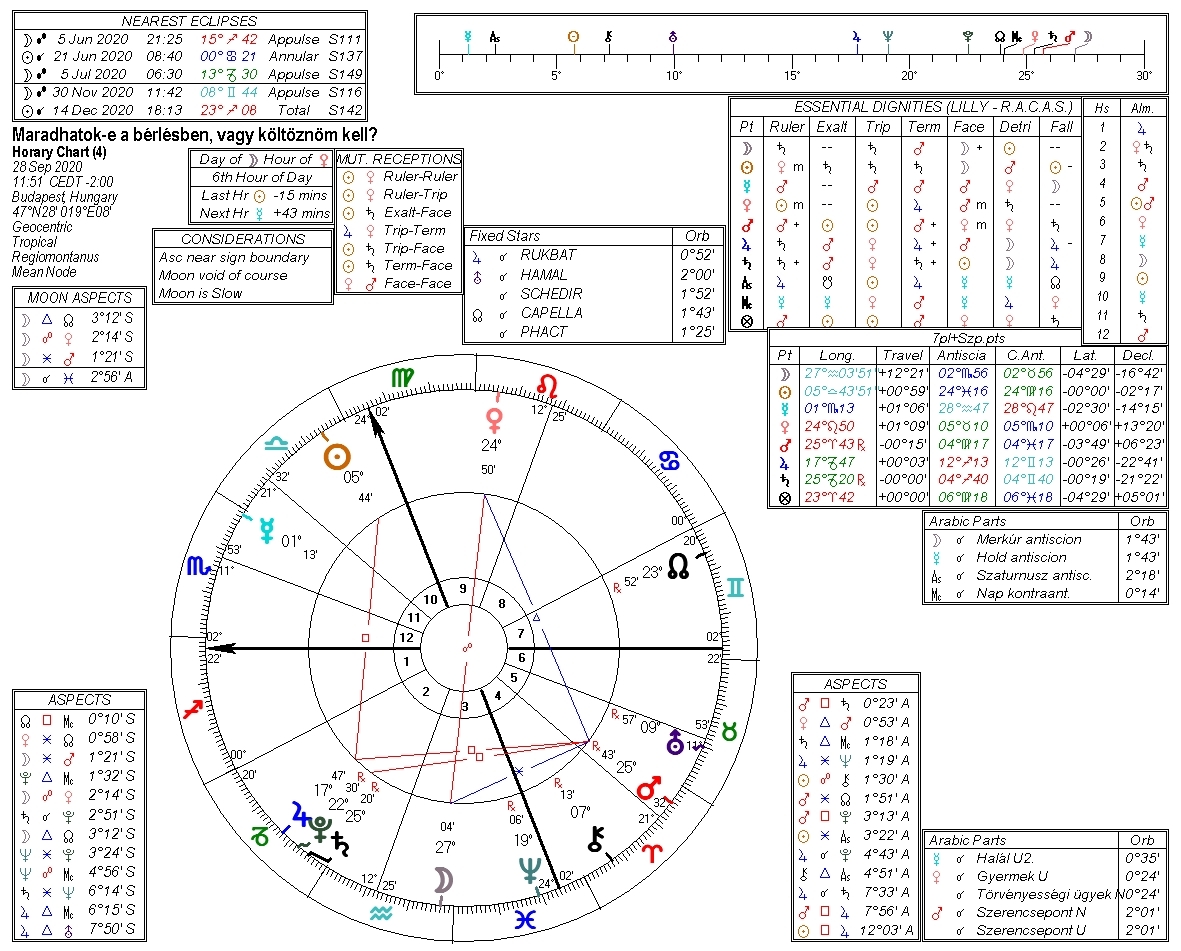This screenshot has width=1181, height=951.
Task: Select the Moon longitude 27° Aquarius 03'51 cell
Action: (x=837, y=373)
